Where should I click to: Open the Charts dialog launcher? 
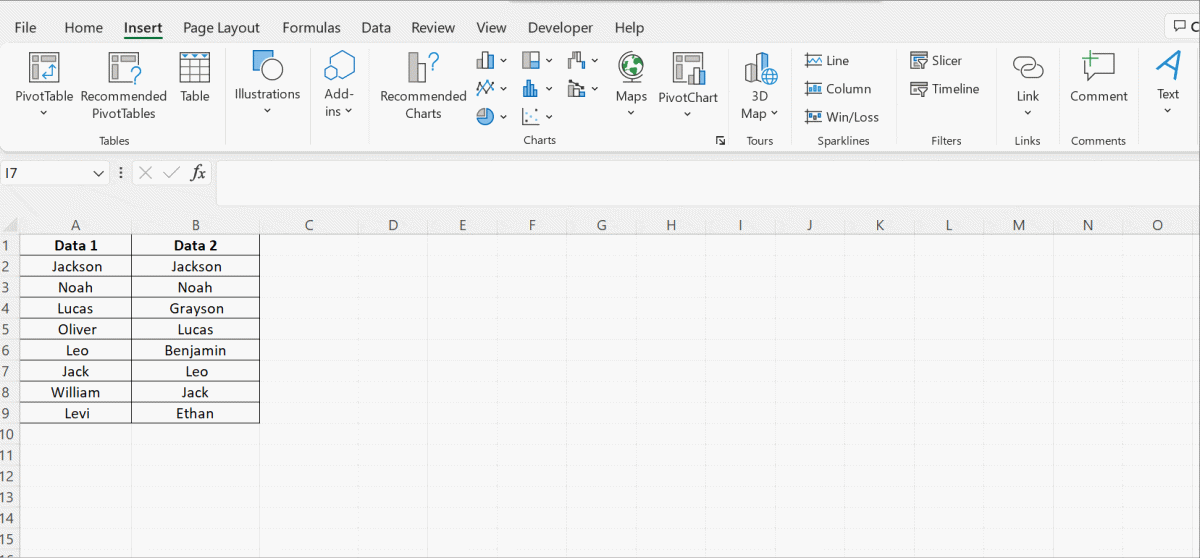(x=720, y=141)
